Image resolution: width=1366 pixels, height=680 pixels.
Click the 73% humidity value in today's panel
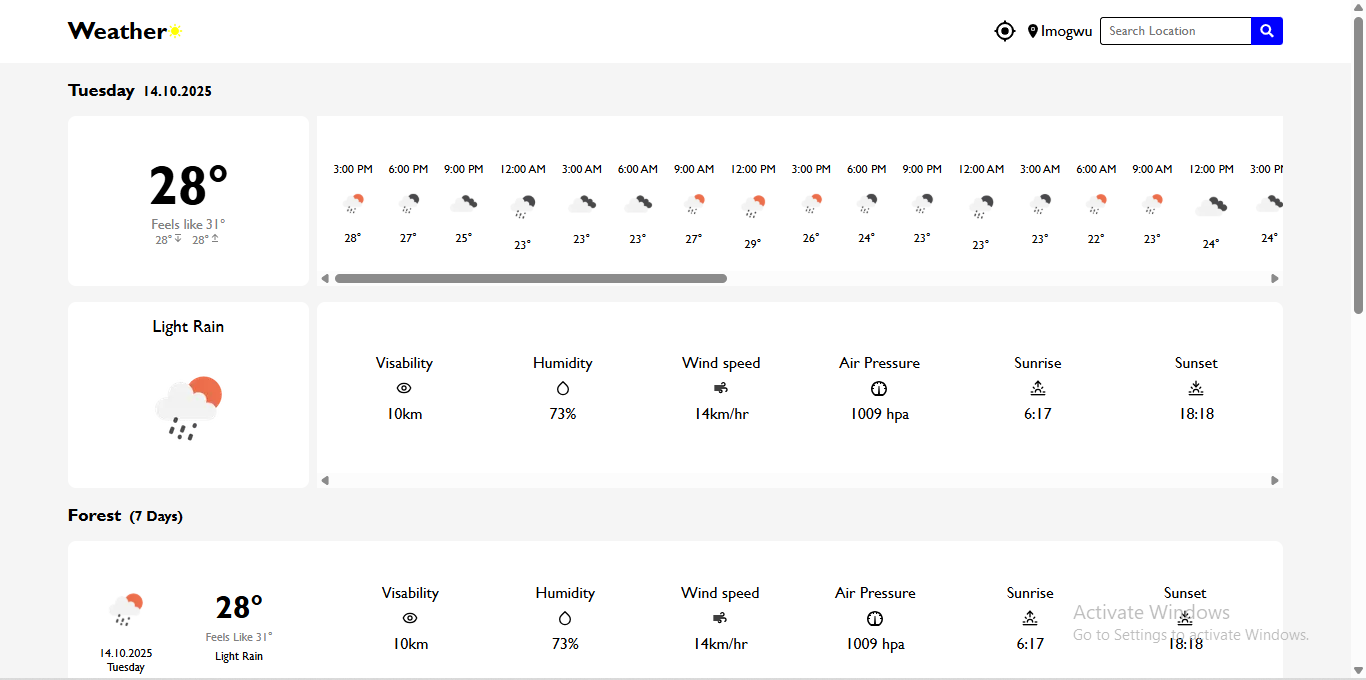[x=563, y=414]
